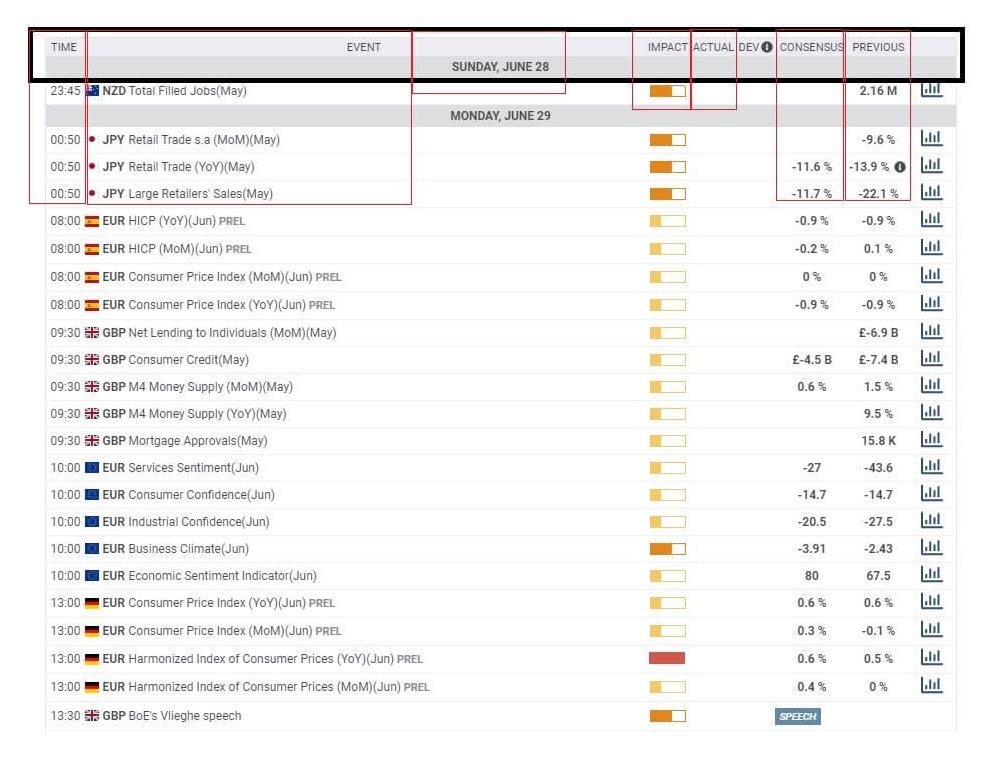Image resolution: width=999 pixels, height=757 pixels.
Task: Open chart icon for EUR Services Sentiment
Action: click(x=931, y=466)
